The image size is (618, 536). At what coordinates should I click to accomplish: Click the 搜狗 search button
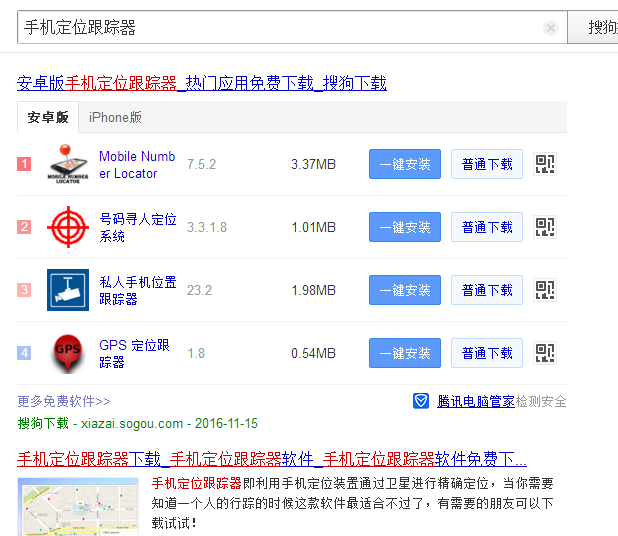[x=593, y=27]
